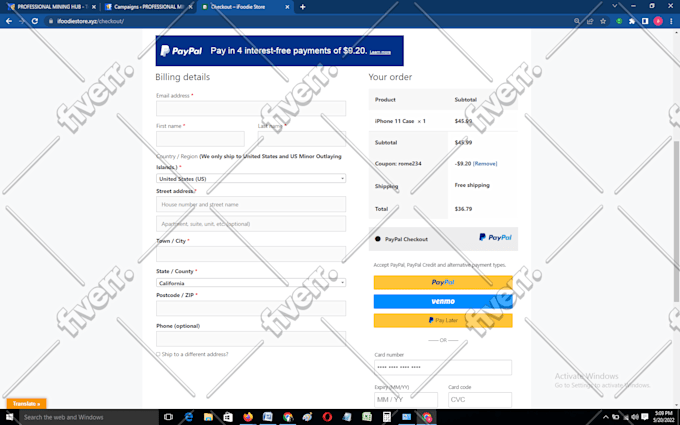Image resolution: width=680 pixels, height=425 pixels.
Task: Focus the Town / City field
Action: click(251, 254)
